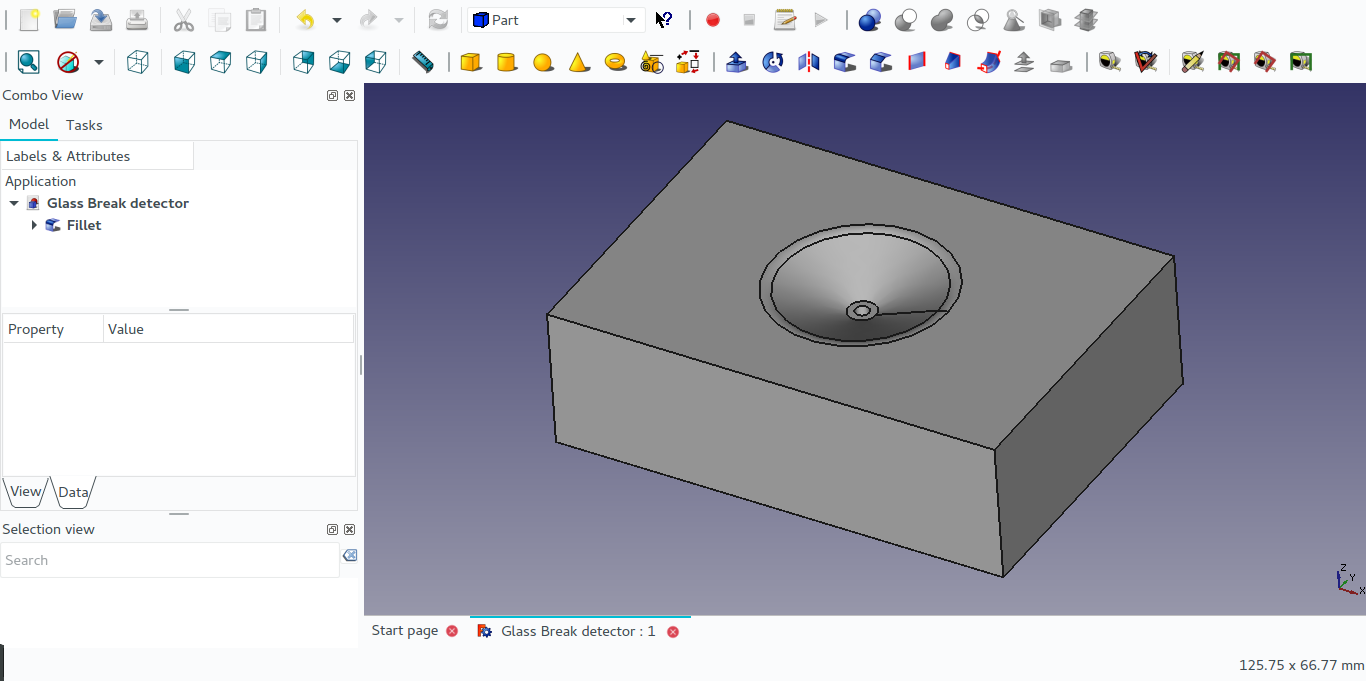Select the Revolve tool
This screenshot has width=1366, height=681.
coord(773,62)
